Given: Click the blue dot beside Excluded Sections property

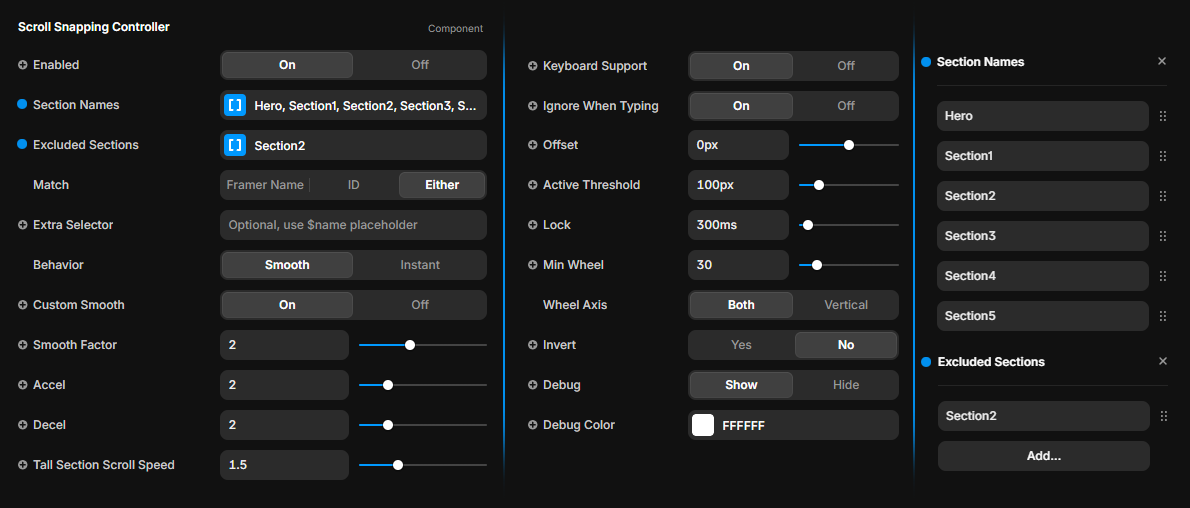Looking at the screenshot, I should 22,145.
